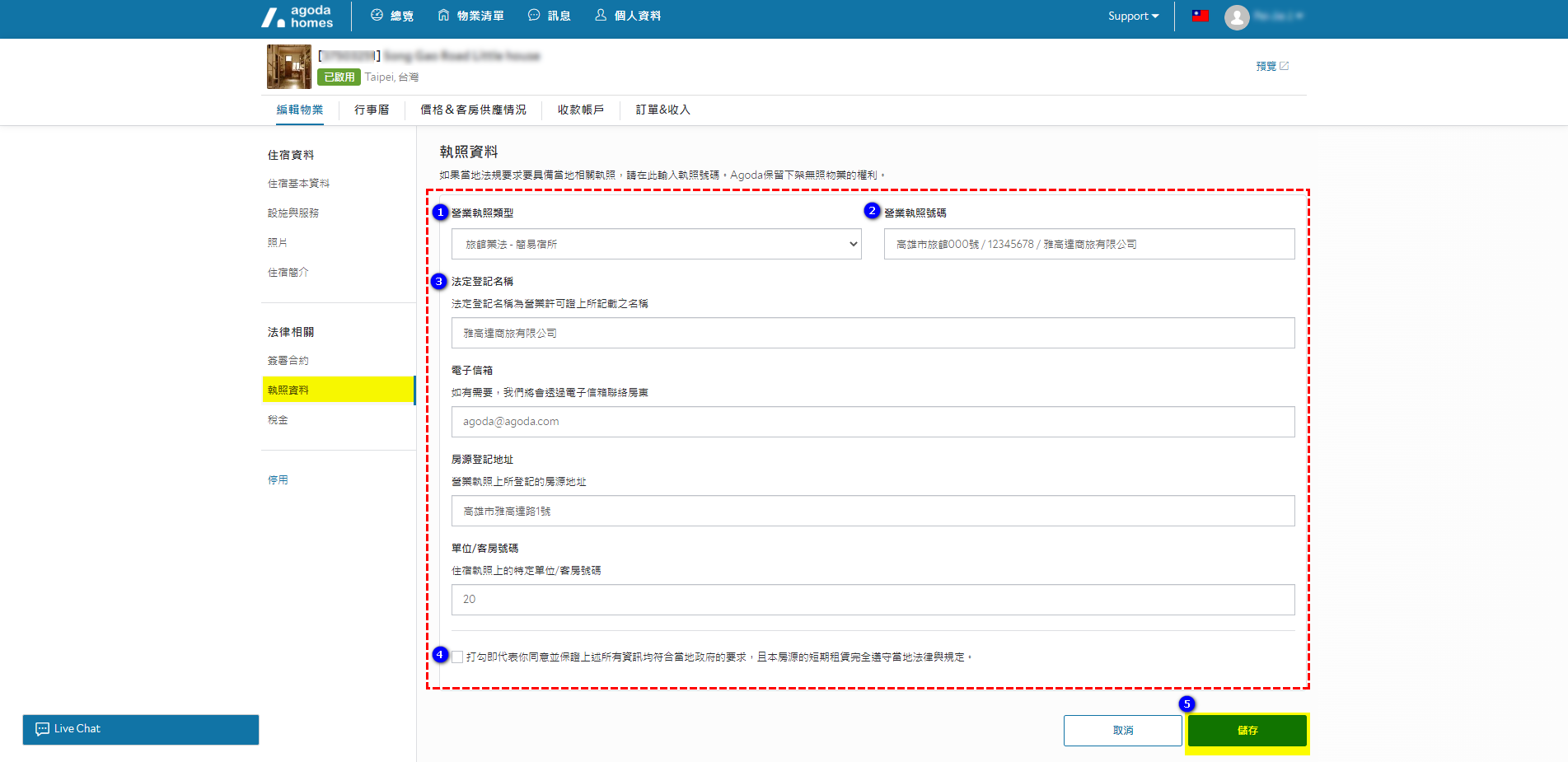1568x762 pixels.
Task: Click the 物業清單 house icon
Action: [443, 15]
